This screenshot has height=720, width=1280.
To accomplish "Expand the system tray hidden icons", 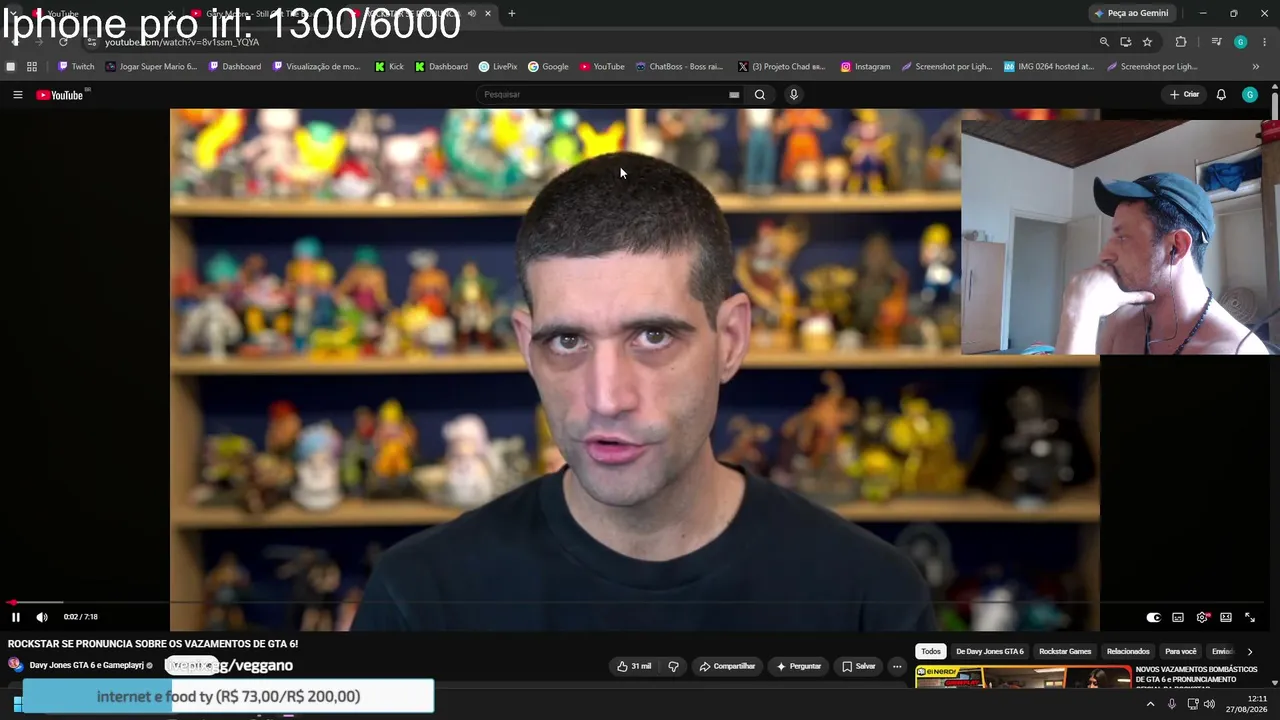I will click(1150, 704).
